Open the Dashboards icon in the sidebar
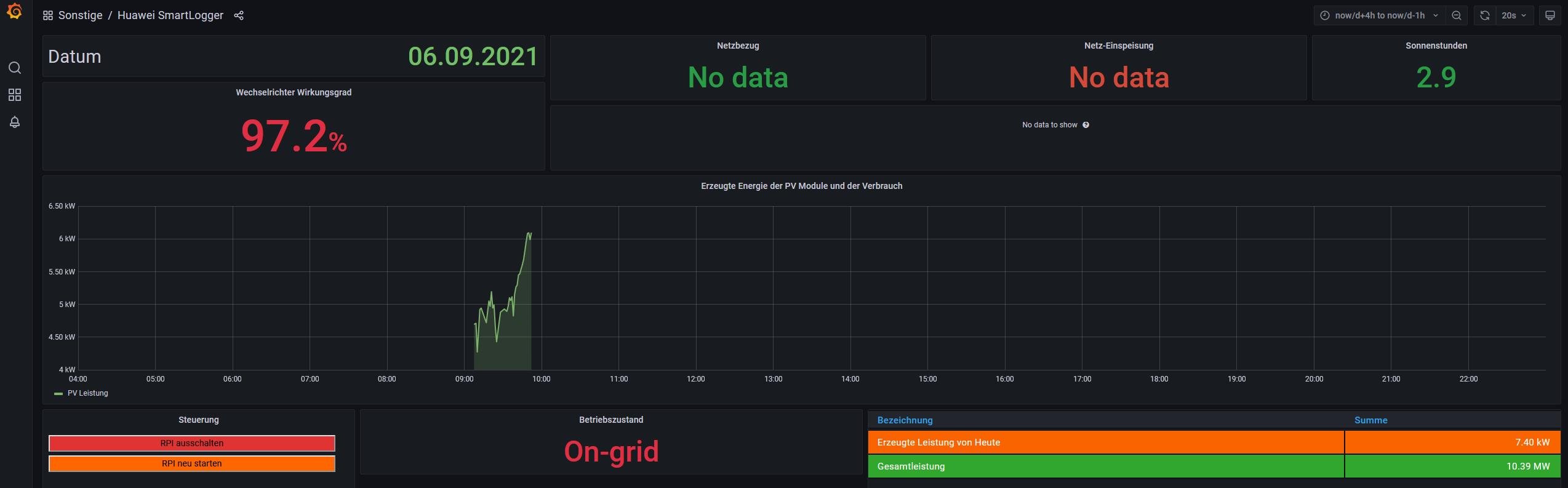This screenshot has height=488, width=1568. point(15,95)
